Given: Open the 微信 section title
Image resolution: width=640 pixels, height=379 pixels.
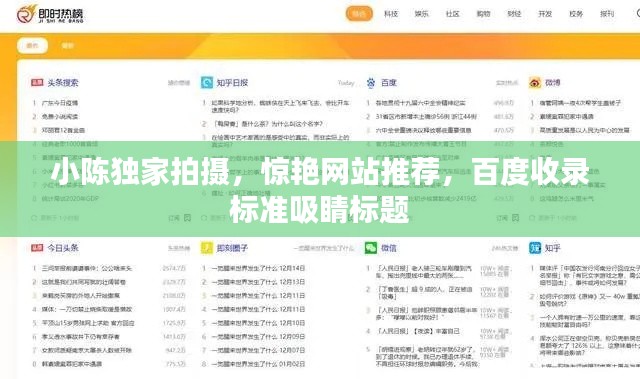Looking at the screenshot, I should point(389,248).
